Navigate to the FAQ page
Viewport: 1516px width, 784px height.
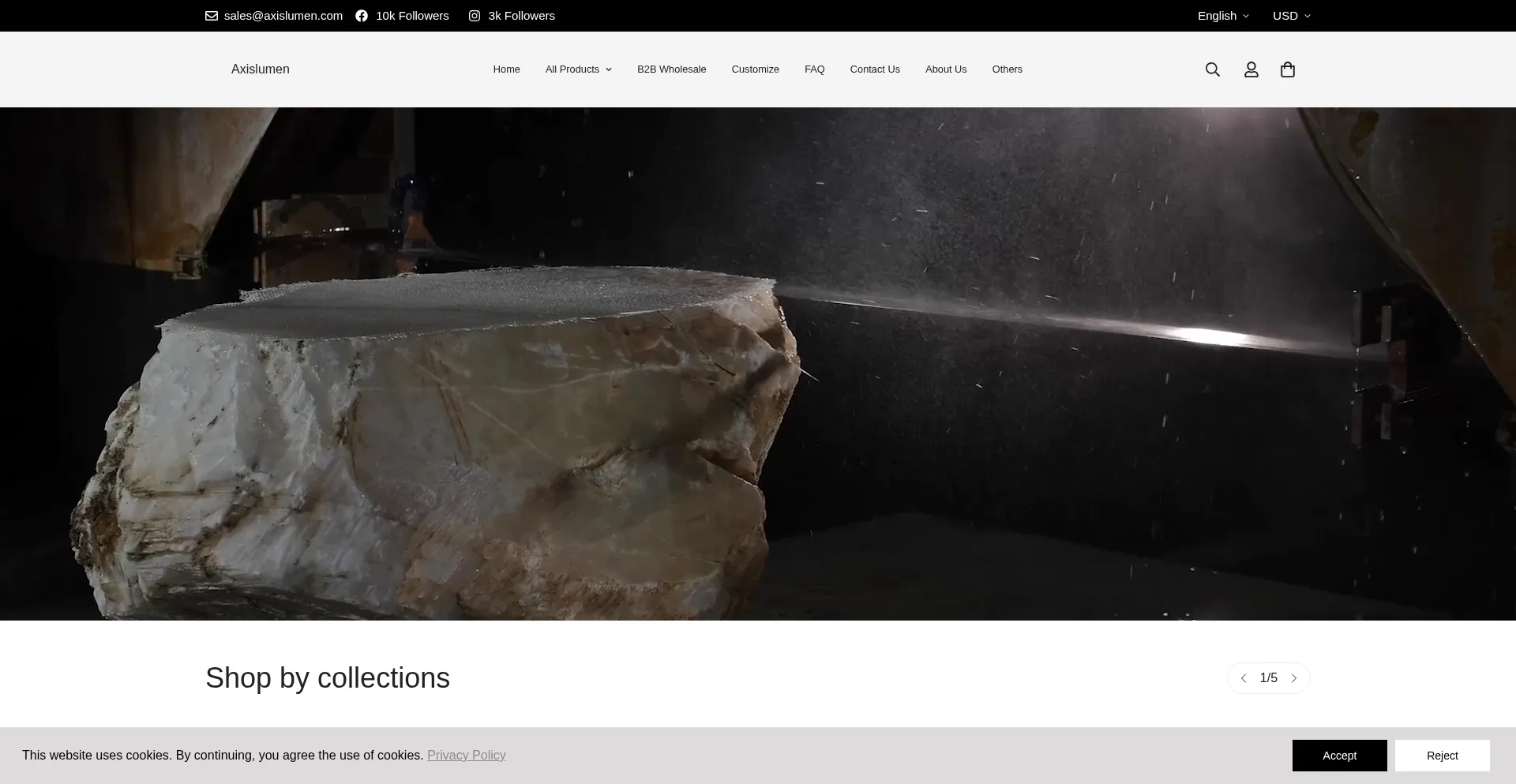point(814,69)
